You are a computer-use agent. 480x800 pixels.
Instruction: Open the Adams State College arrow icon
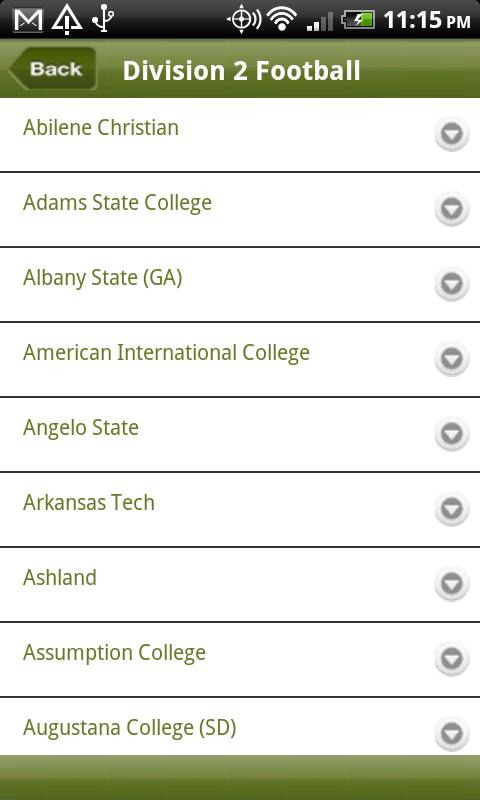[x=452, y=209]
